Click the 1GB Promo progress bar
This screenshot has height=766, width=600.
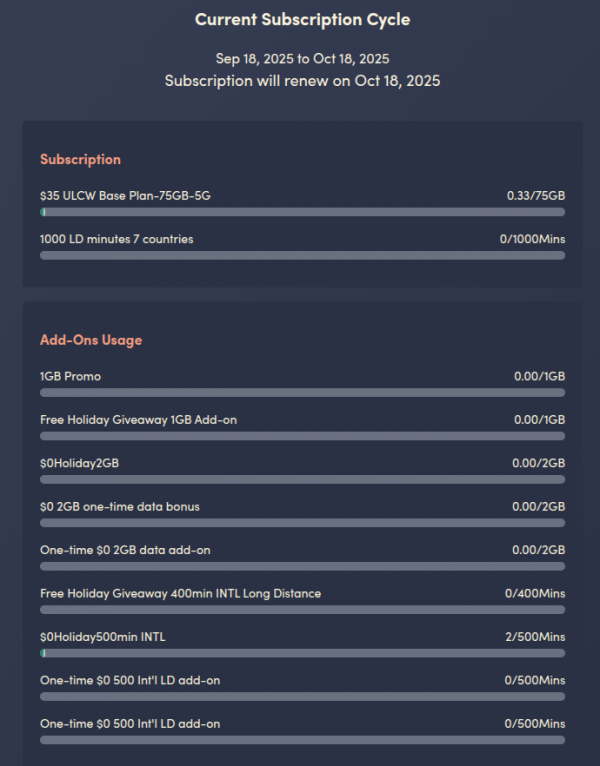coord(302,392)
